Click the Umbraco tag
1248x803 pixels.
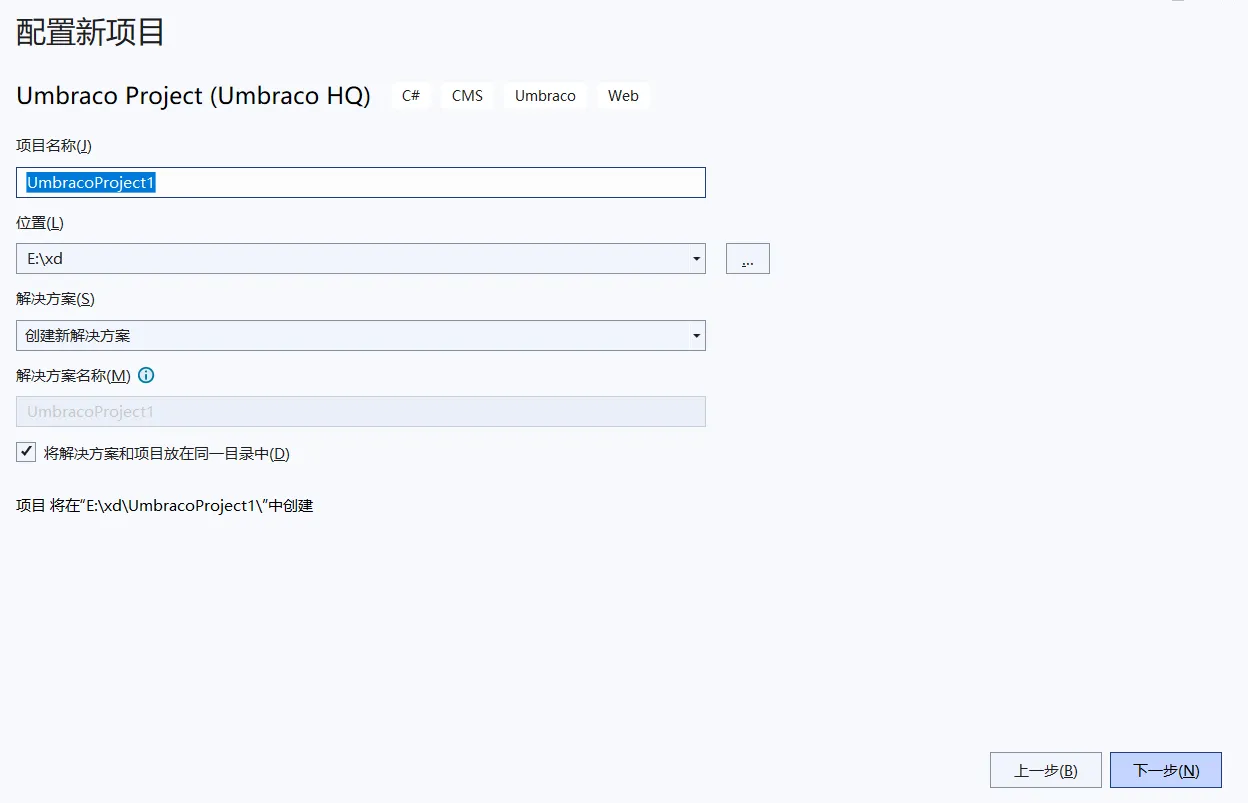pyautogui.click(x=545, y=96)
